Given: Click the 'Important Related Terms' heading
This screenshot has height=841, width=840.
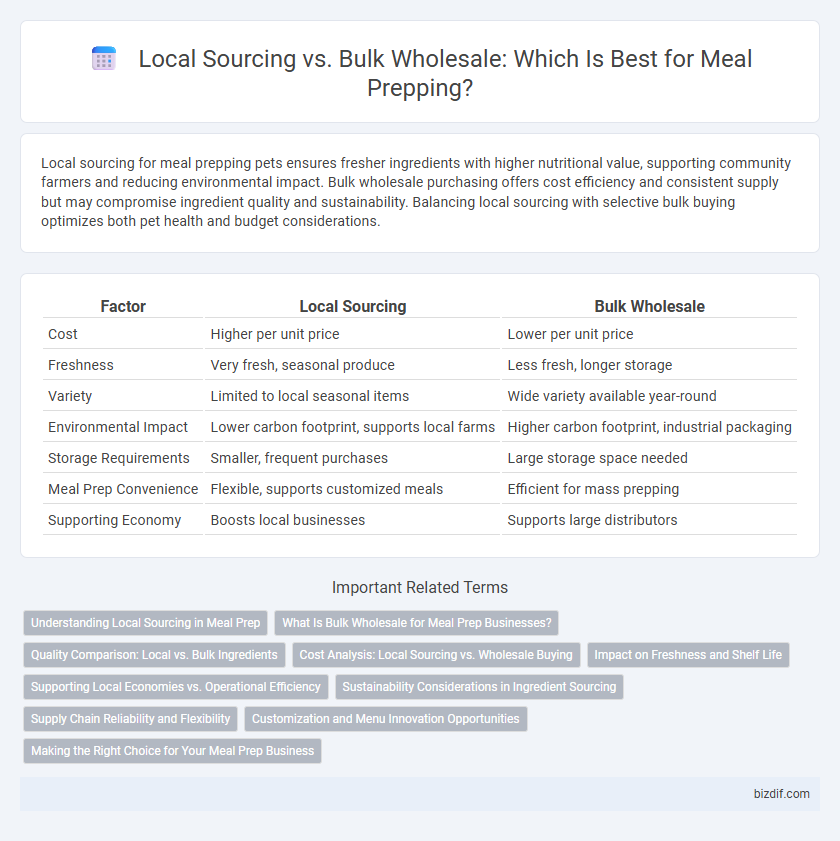Looking at the screenshot, I should click(x=420, y=587).
